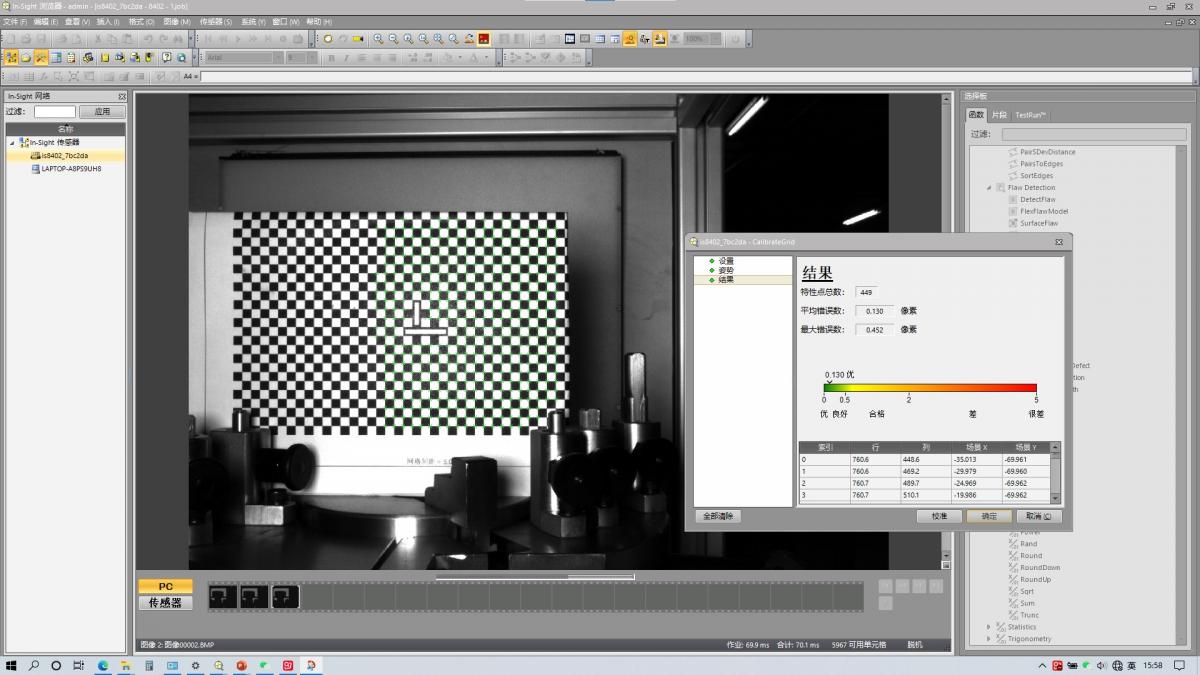Open the Windows Start menu

point(12,665)
